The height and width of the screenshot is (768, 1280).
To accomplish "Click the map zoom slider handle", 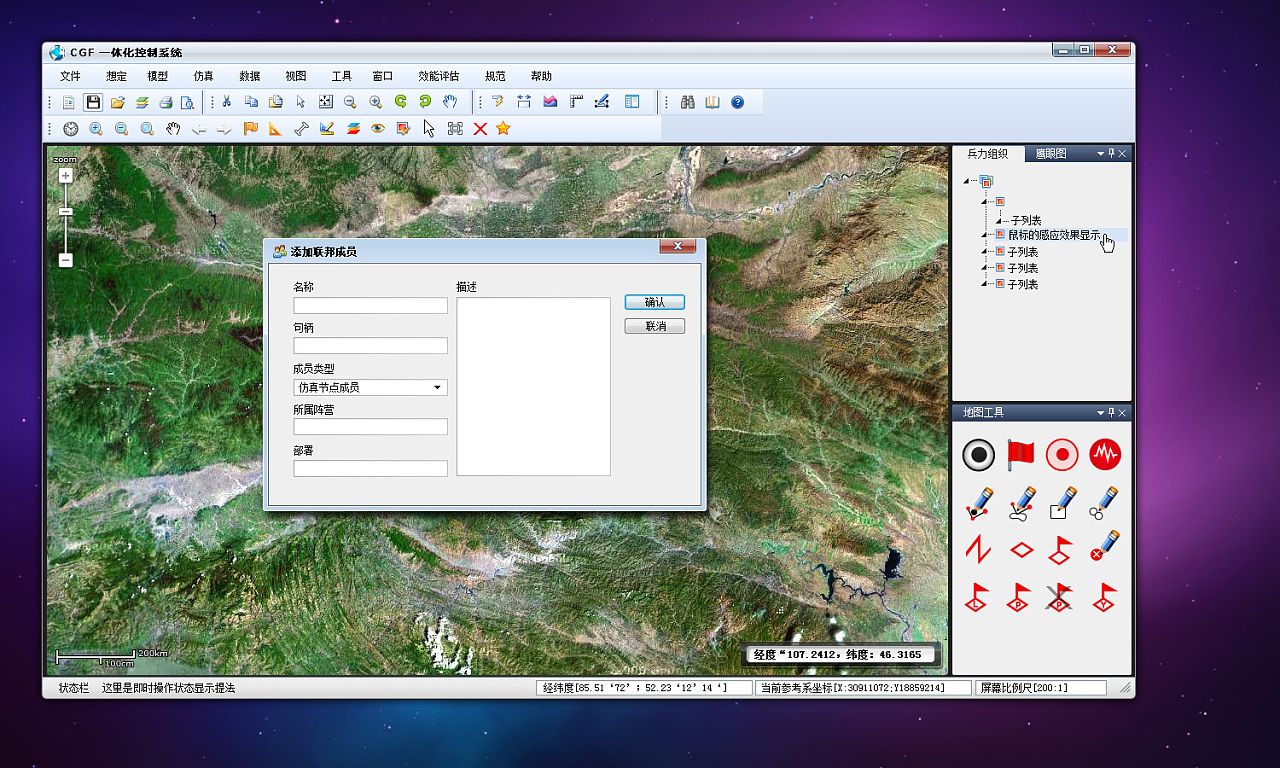I will coord(65,212).
